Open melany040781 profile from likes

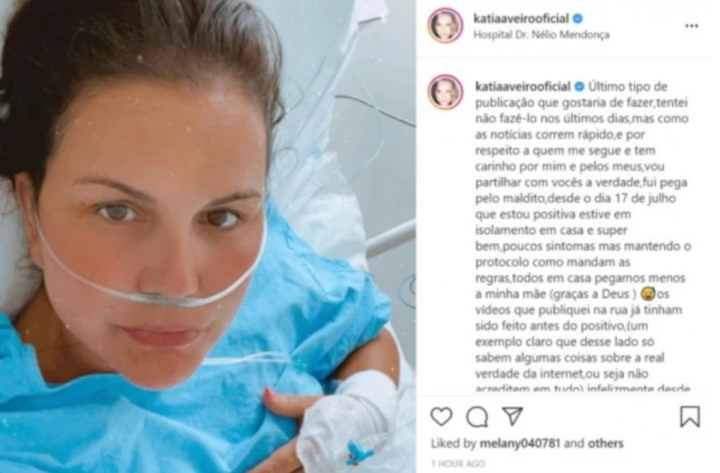click(x=520, y=443)
